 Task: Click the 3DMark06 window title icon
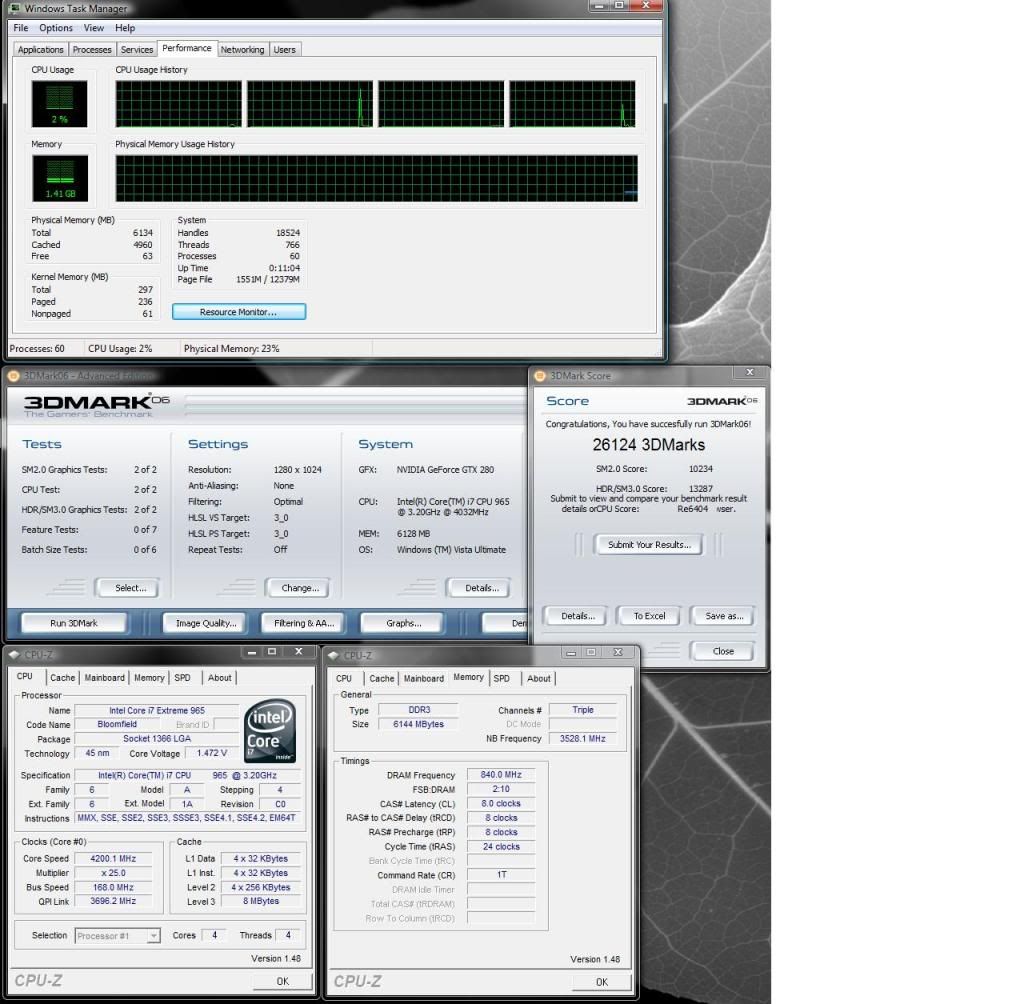point(13,376)
